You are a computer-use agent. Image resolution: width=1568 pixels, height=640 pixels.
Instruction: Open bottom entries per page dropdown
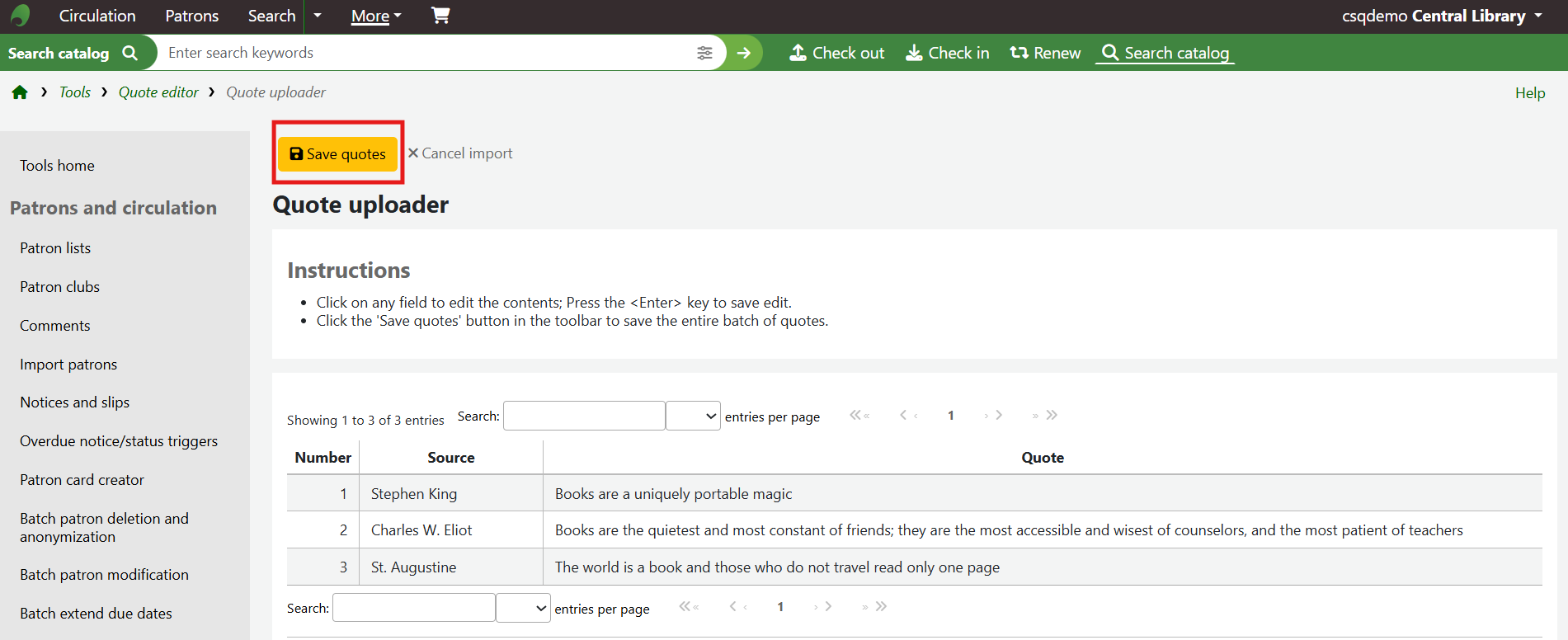point(523,609)
